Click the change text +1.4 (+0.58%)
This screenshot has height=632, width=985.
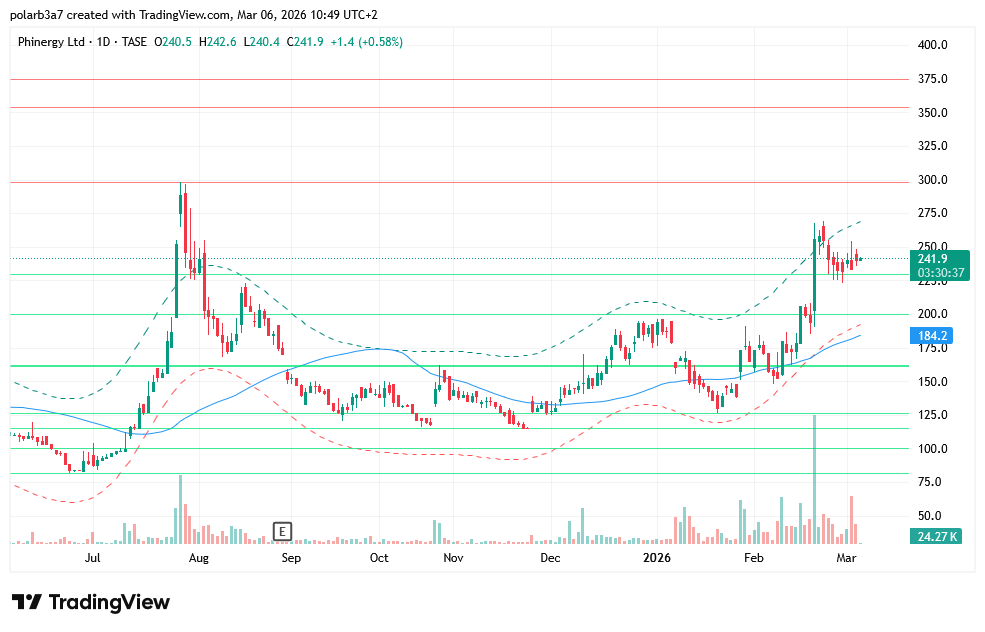(x=367, y=42)
